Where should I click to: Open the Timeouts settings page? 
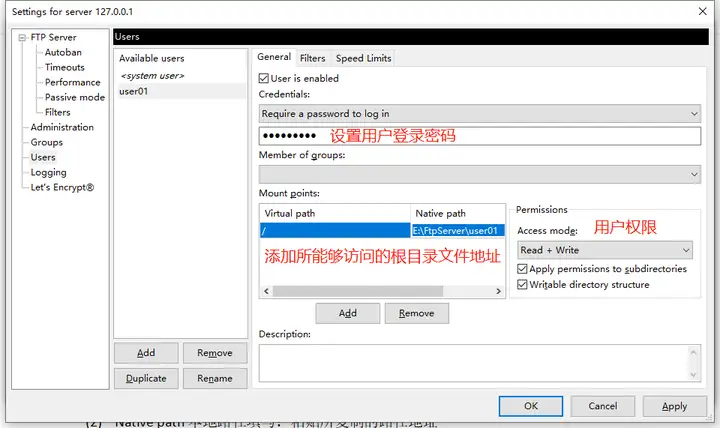coord(65,68)
